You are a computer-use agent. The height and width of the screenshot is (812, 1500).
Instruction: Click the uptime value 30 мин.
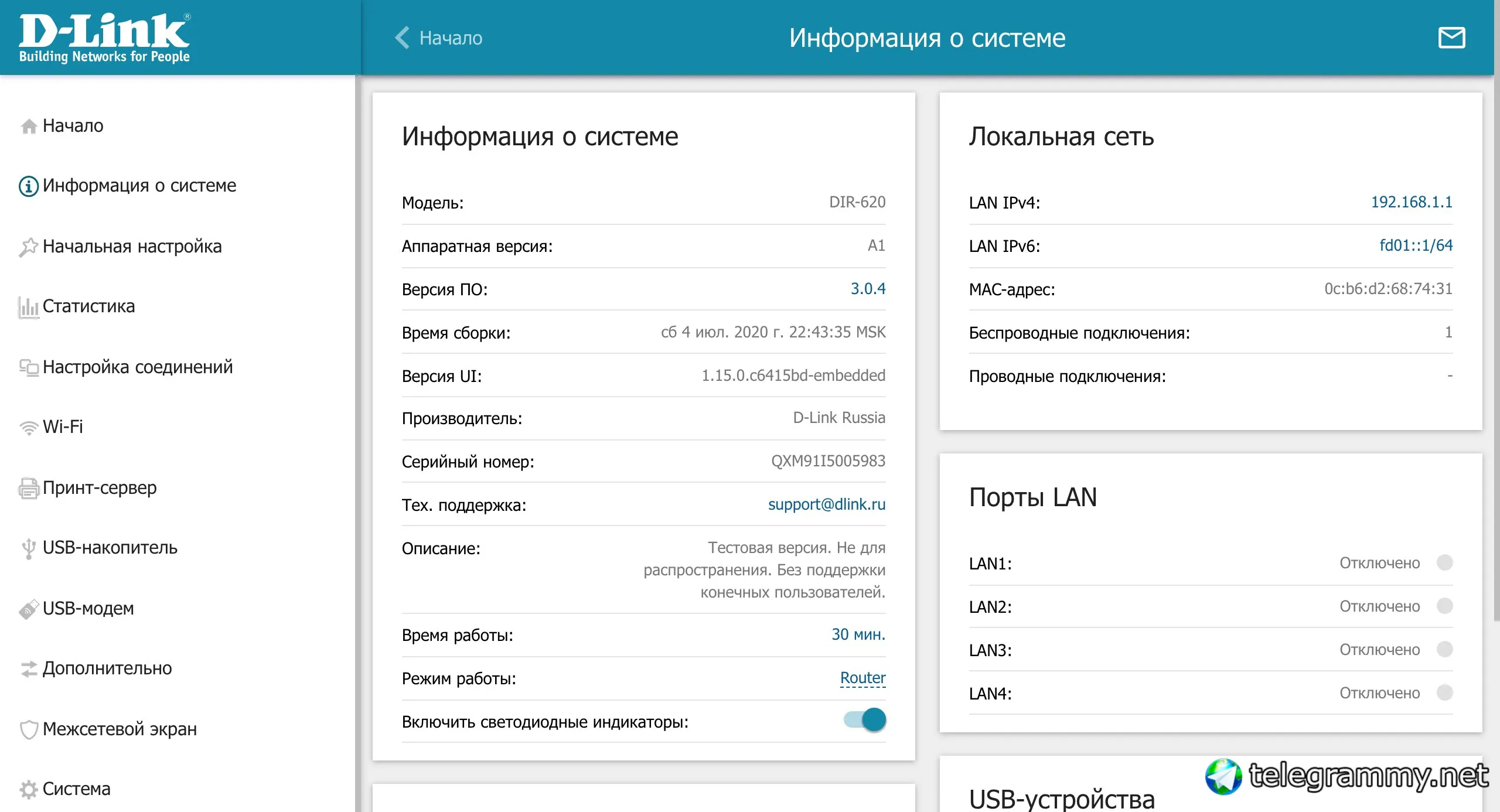858,634
